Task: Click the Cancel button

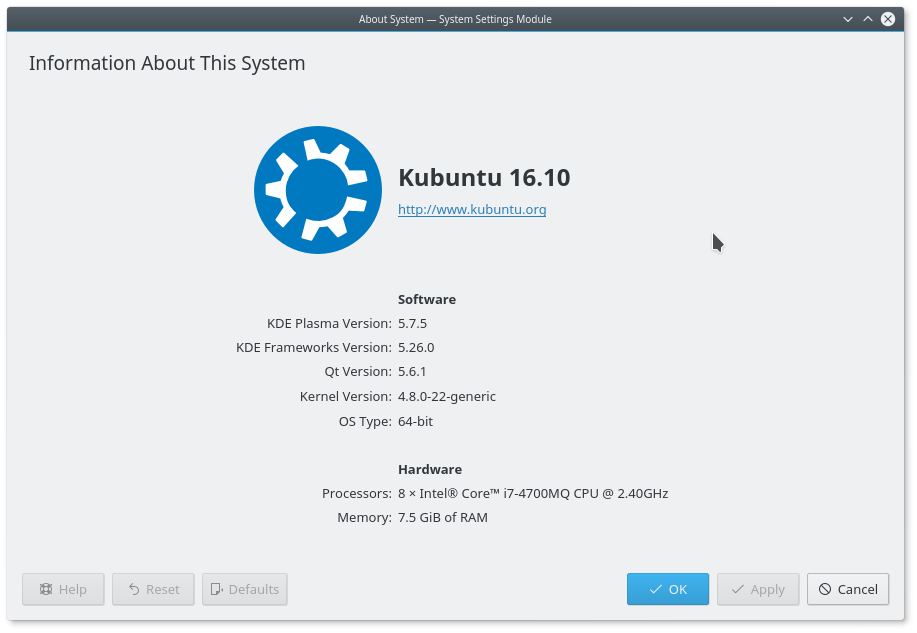Action: click(848, 589)
